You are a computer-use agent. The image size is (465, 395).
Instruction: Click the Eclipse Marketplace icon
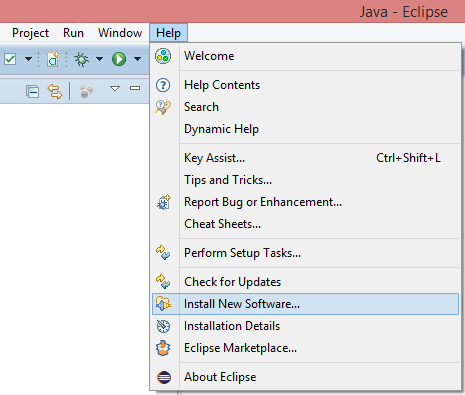point(163,348)
